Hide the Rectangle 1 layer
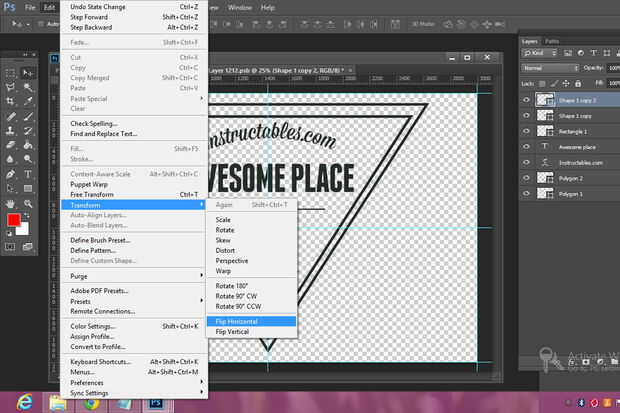The image size is (620, 413). [526, 131]
